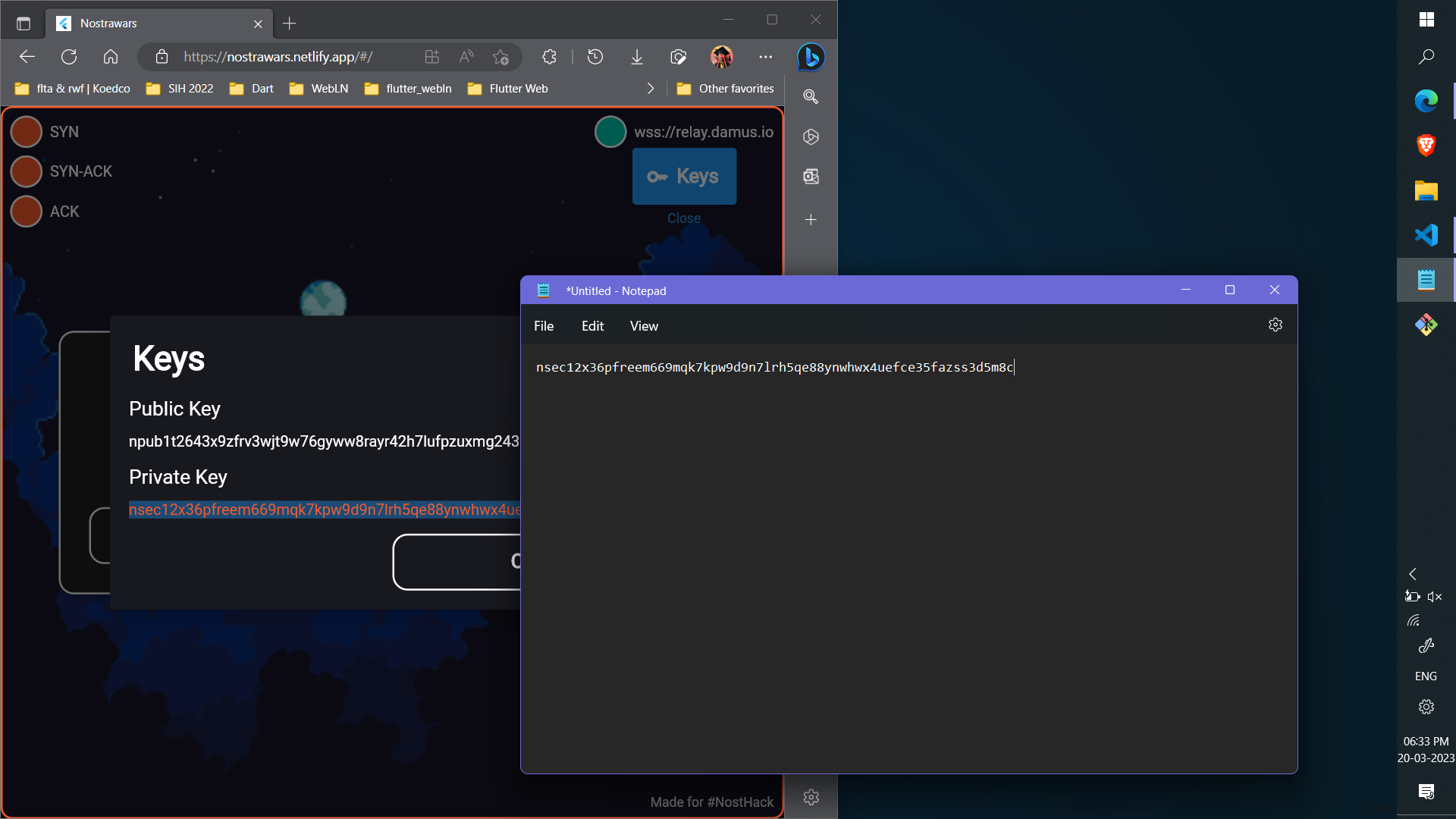The height and width of the screenshot is (819, 1456).
Task: Refresh the Nostrawars page
Action: (x=69, y=57)
